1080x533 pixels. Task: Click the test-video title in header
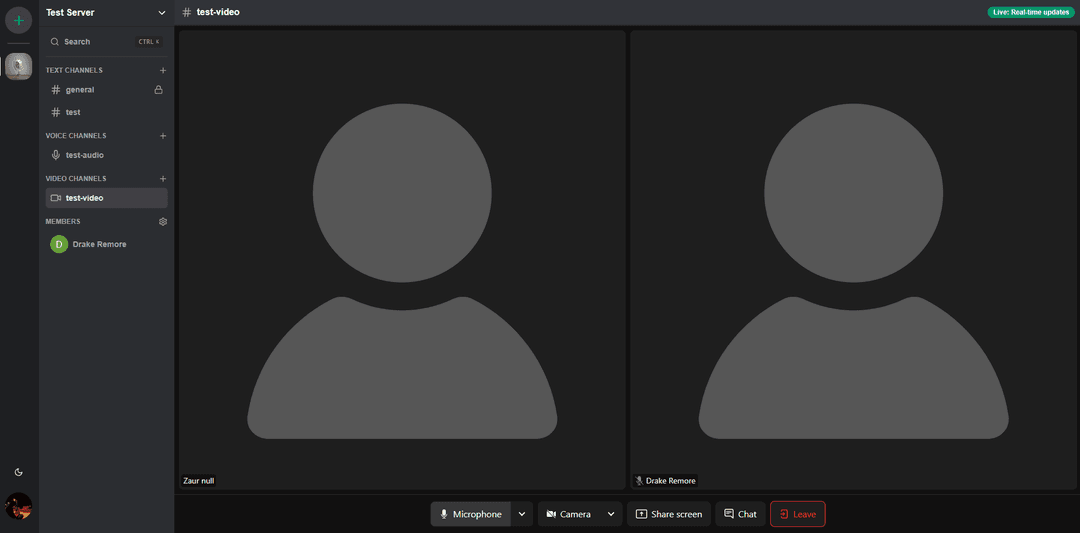pyautogui.click(x=218, y=12)
